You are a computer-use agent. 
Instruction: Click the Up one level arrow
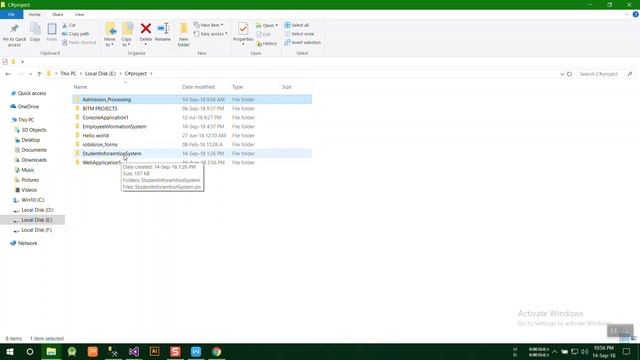(39, 74)
